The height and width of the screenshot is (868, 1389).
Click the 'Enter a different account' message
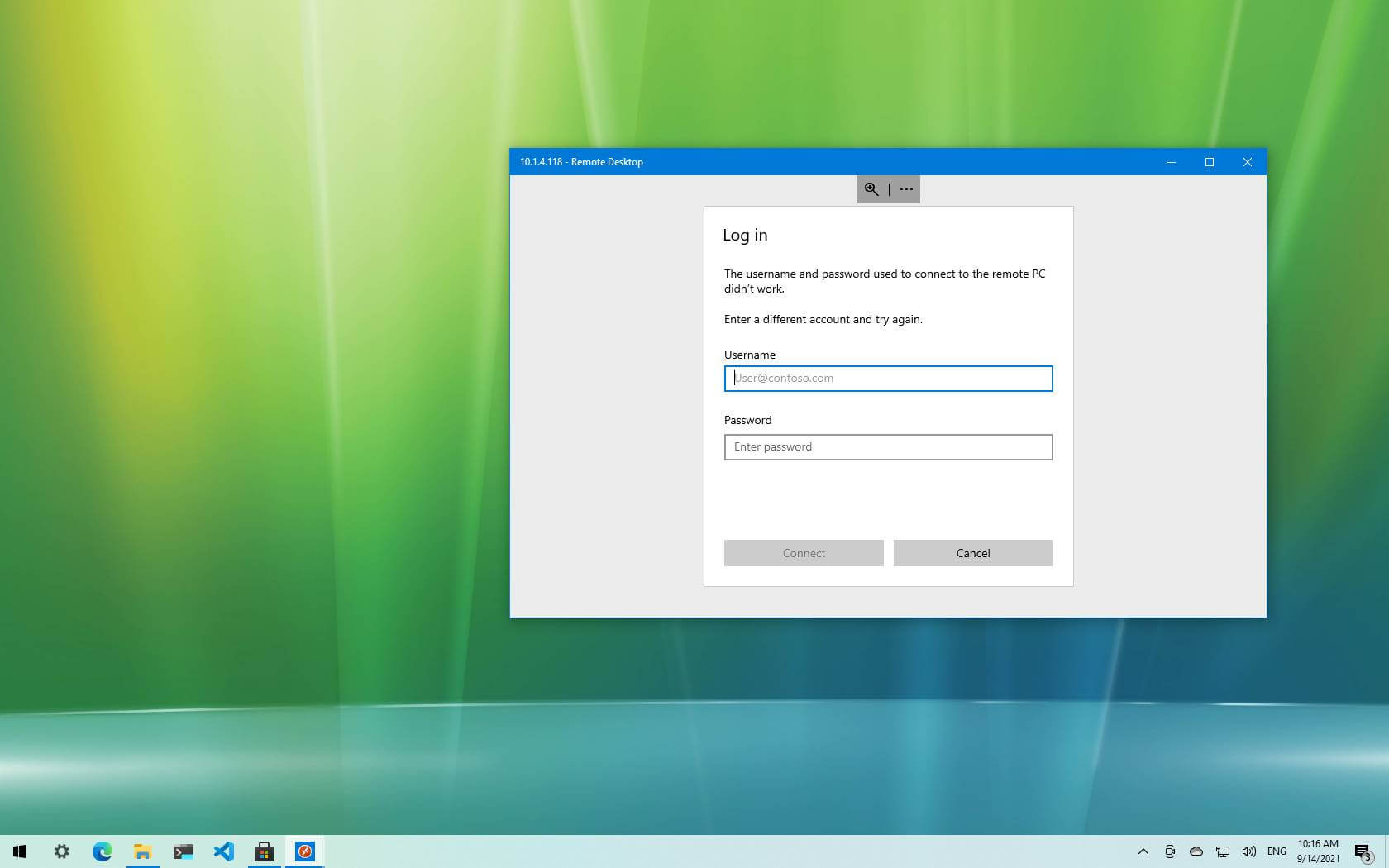click(823, 319)
